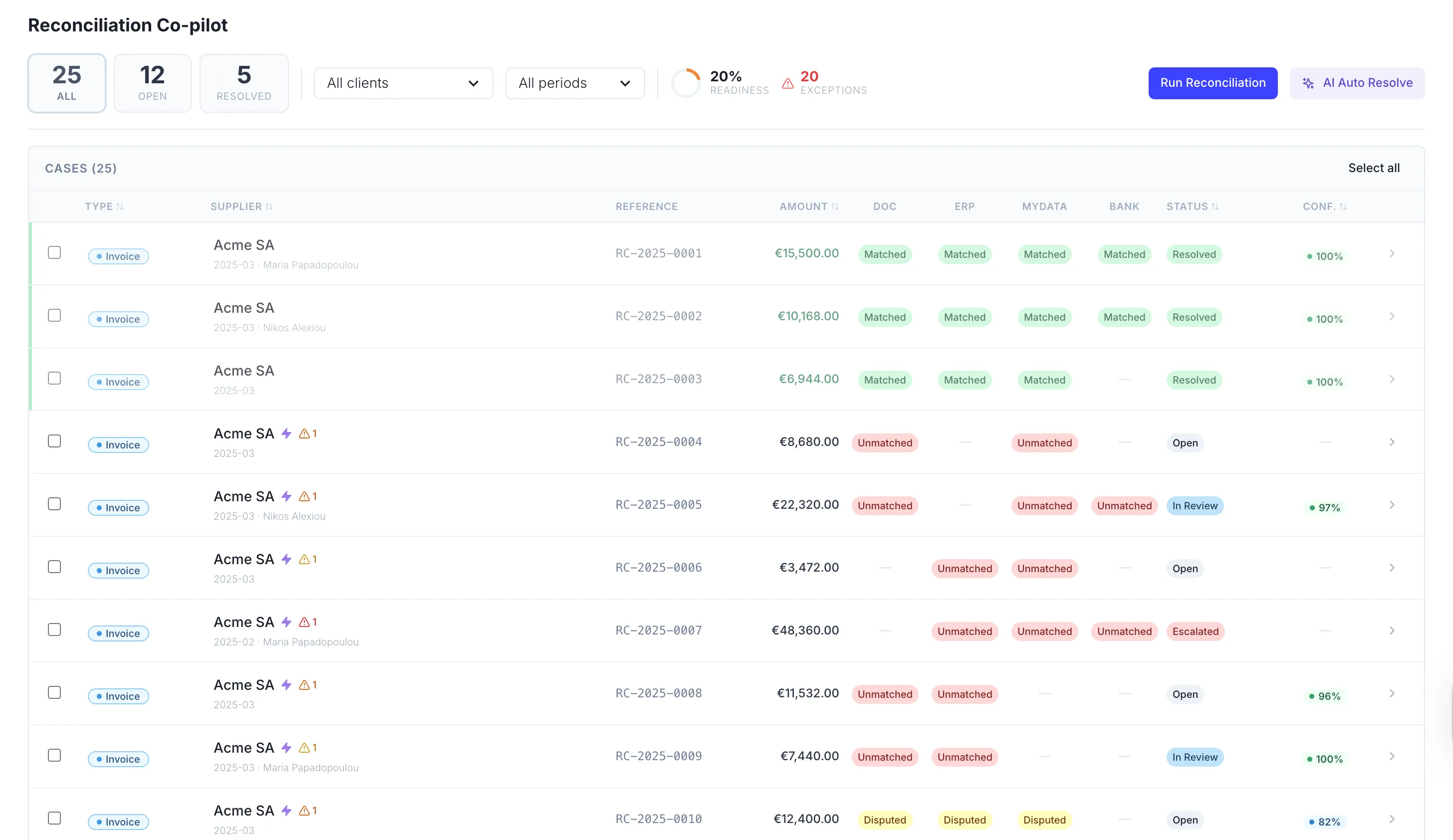Click Matched MYDATA badge on RC-2025-0003
The image size is (1453, 840).
tap(1044, 380)
